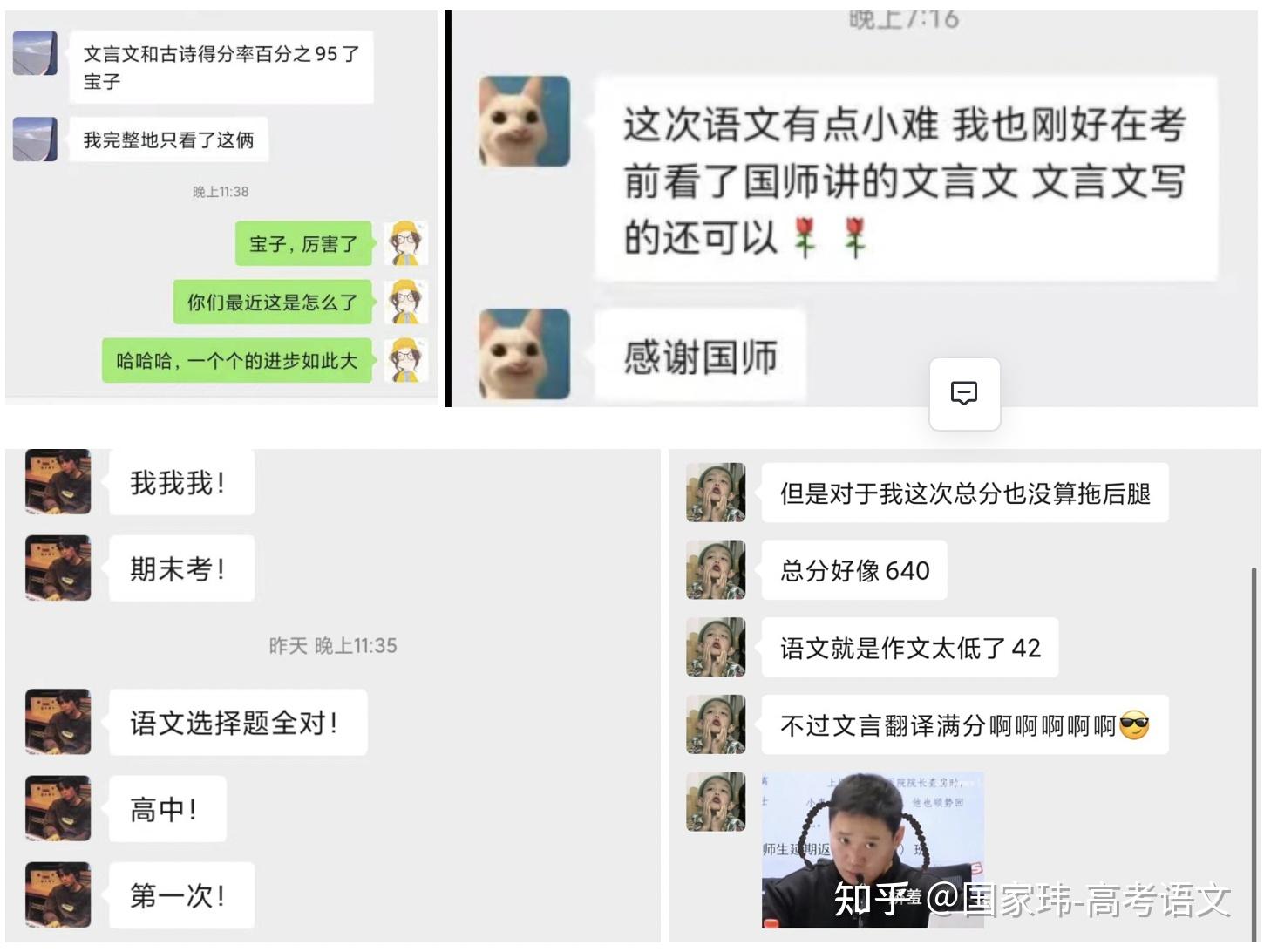The image size is (1264, 952).
Task: Click the avatar beside 语文选择题全对!
Action: pos(58,722)
